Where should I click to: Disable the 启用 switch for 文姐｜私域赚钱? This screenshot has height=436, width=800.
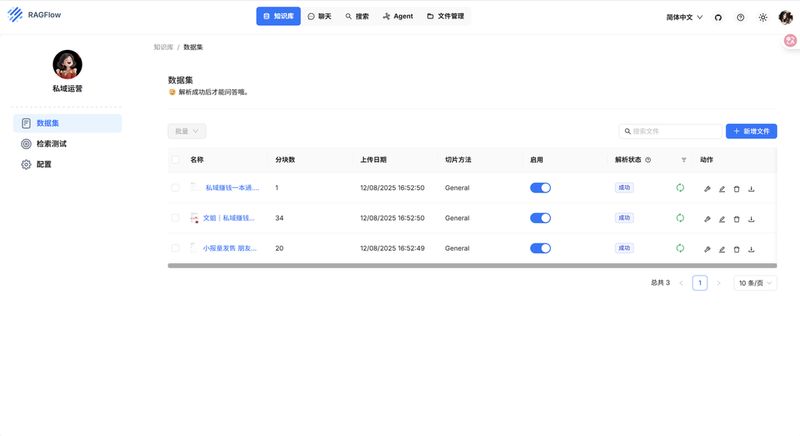[540, 218]
